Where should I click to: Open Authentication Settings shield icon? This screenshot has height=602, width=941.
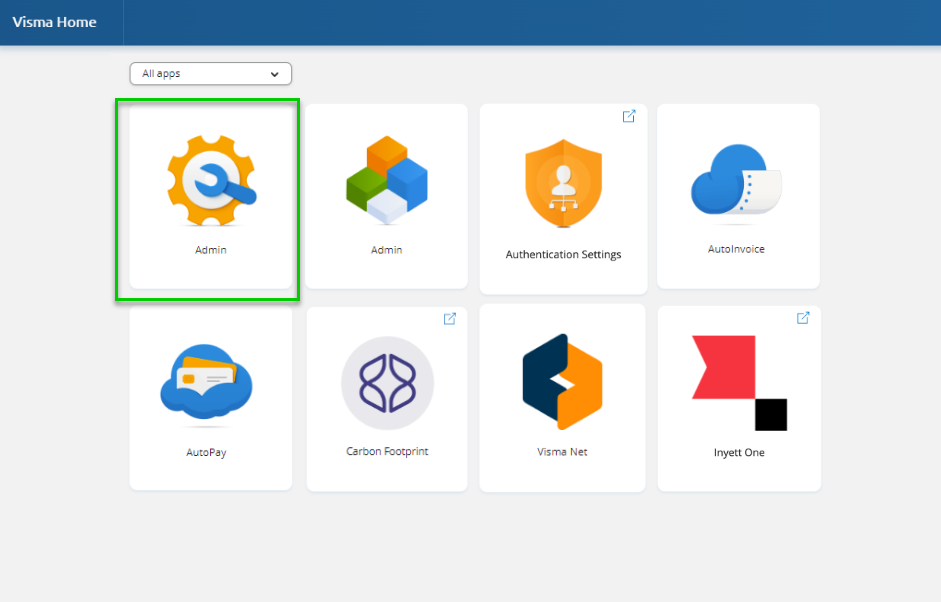[x=563, y=183]
